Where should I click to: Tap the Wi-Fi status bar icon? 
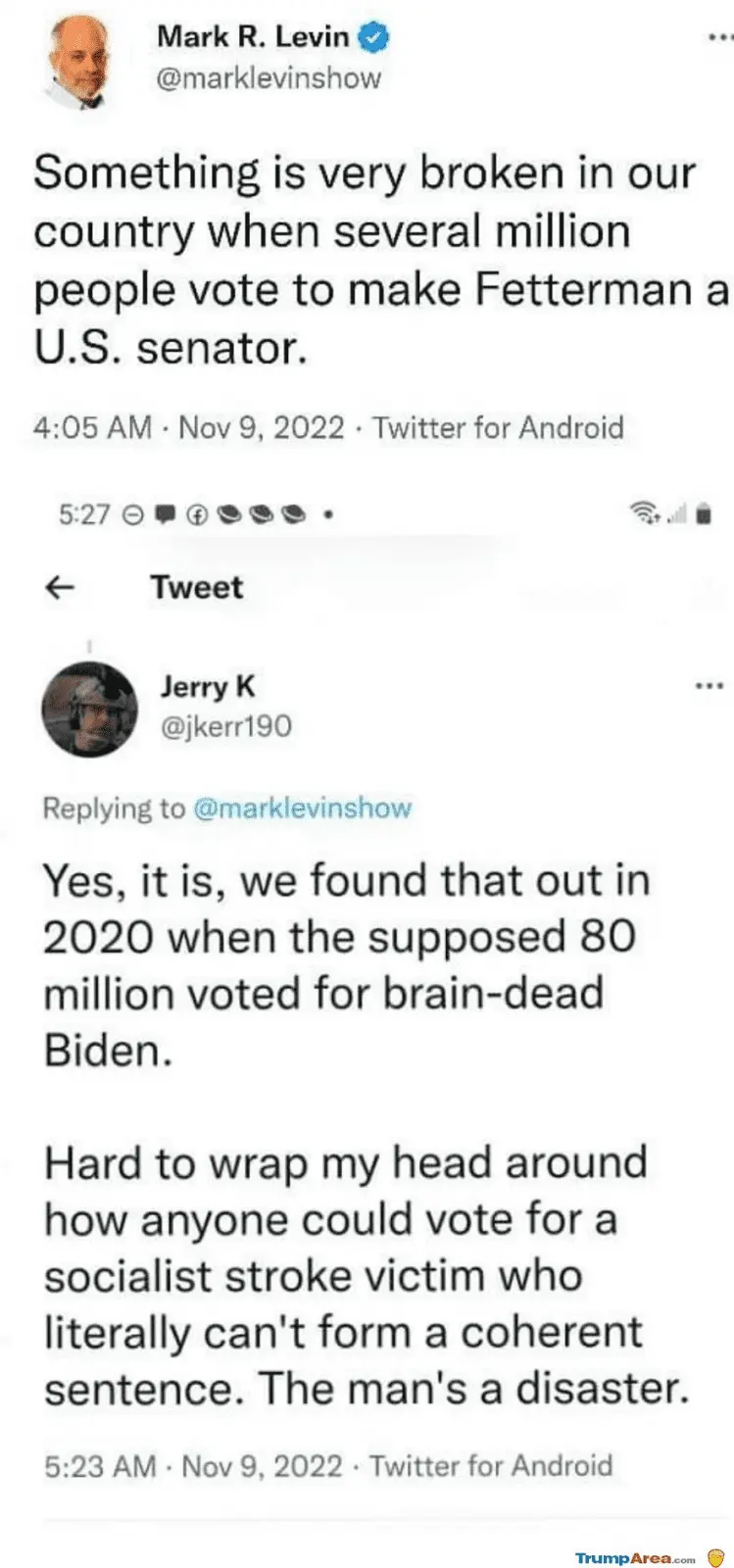pos(644,513)
